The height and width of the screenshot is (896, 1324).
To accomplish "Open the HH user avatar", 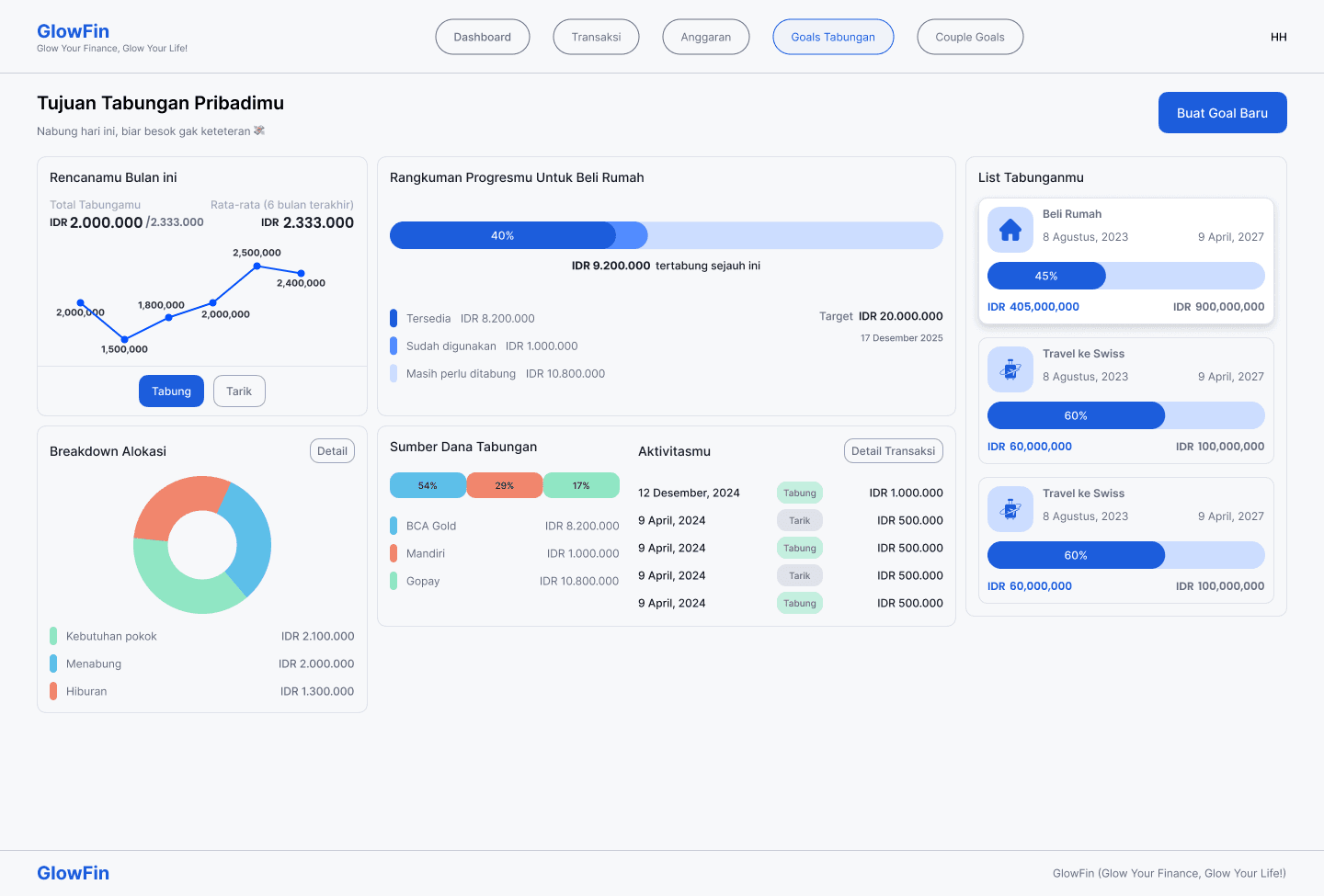I will 1278,38.
